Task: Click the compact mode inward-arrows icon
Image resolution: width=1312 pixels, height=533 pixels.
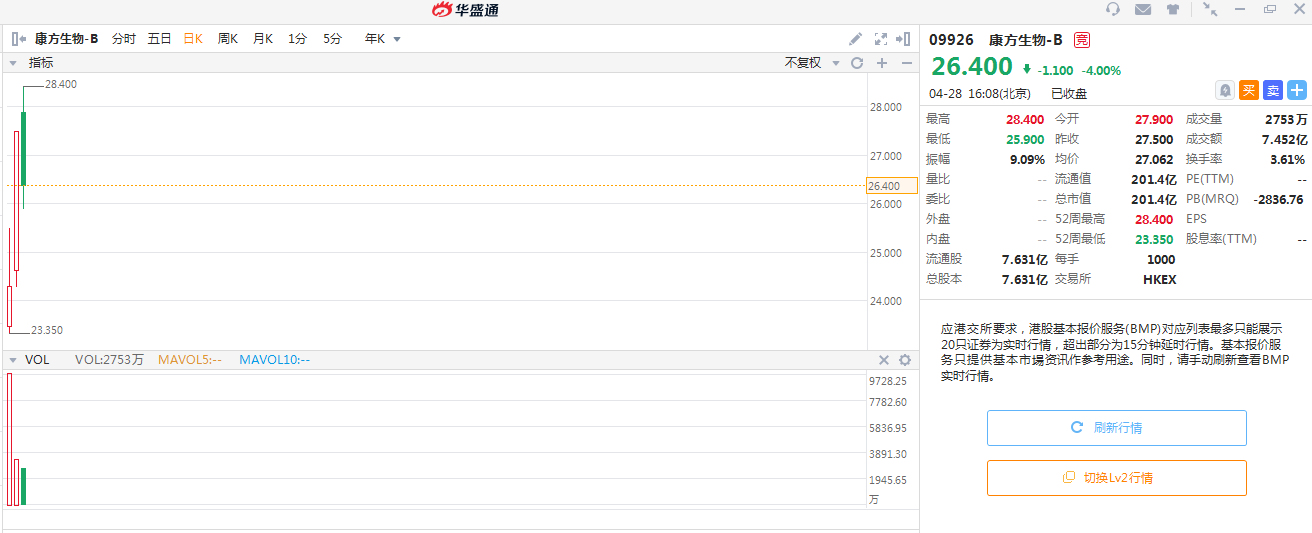Action: (x=1210, y=9)
